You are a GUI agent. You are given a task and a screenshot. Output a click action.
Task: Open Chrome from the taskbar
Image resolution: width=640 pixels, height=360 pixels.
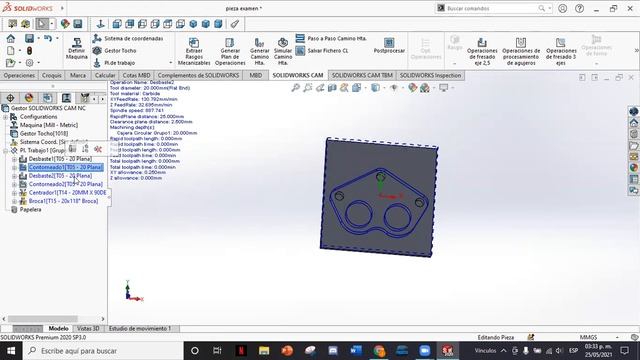pos(379,351)
